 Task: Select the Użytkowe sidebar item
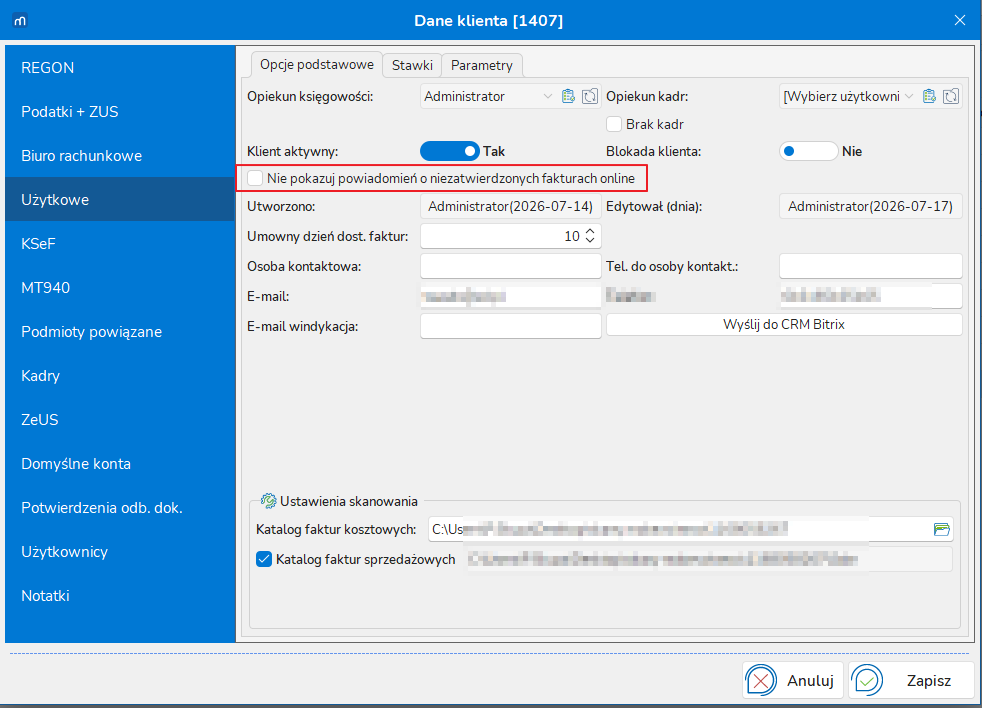[120, 199]
